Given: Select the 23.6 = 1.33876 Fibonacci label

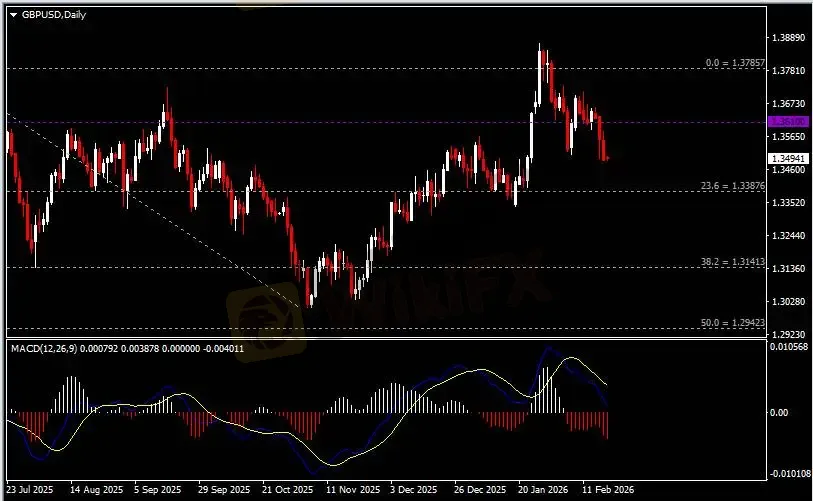Looking at the screenshot, I should click(733, 186).
